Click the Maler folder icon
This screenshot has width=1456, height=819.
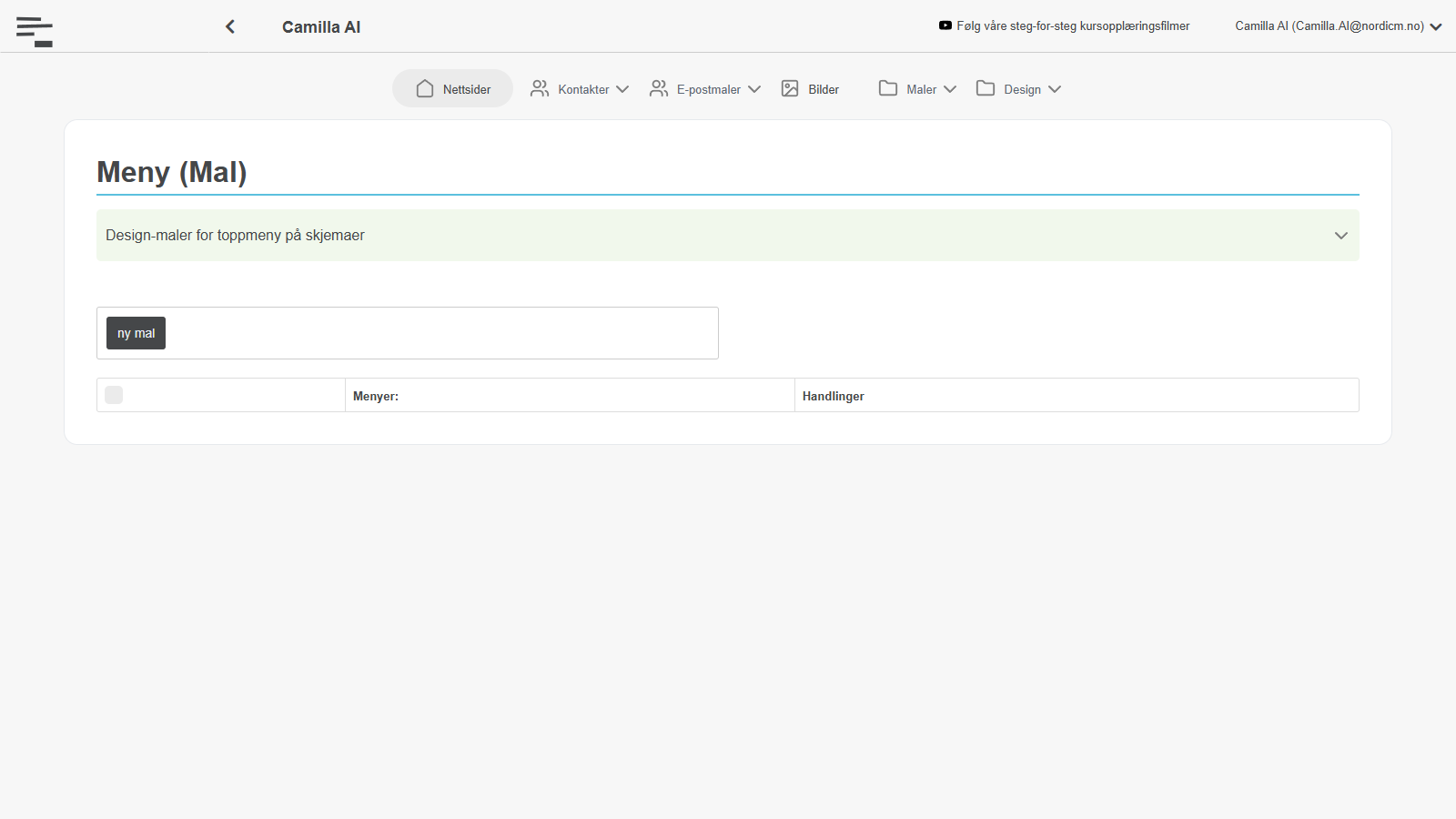888,88
